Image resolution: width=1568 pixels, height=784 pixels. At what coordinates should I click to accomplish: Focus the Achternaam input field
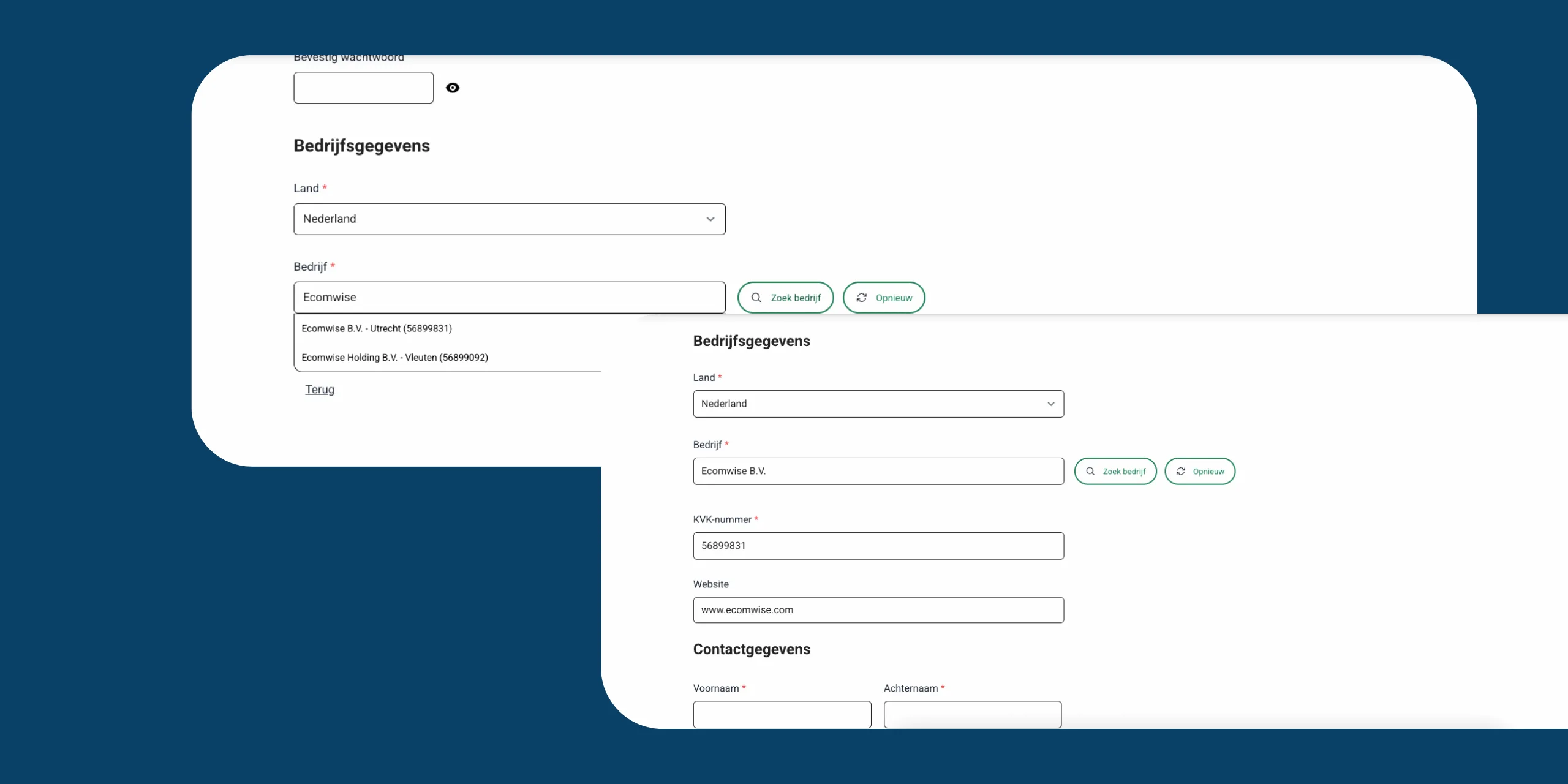(x=972, y=714)
